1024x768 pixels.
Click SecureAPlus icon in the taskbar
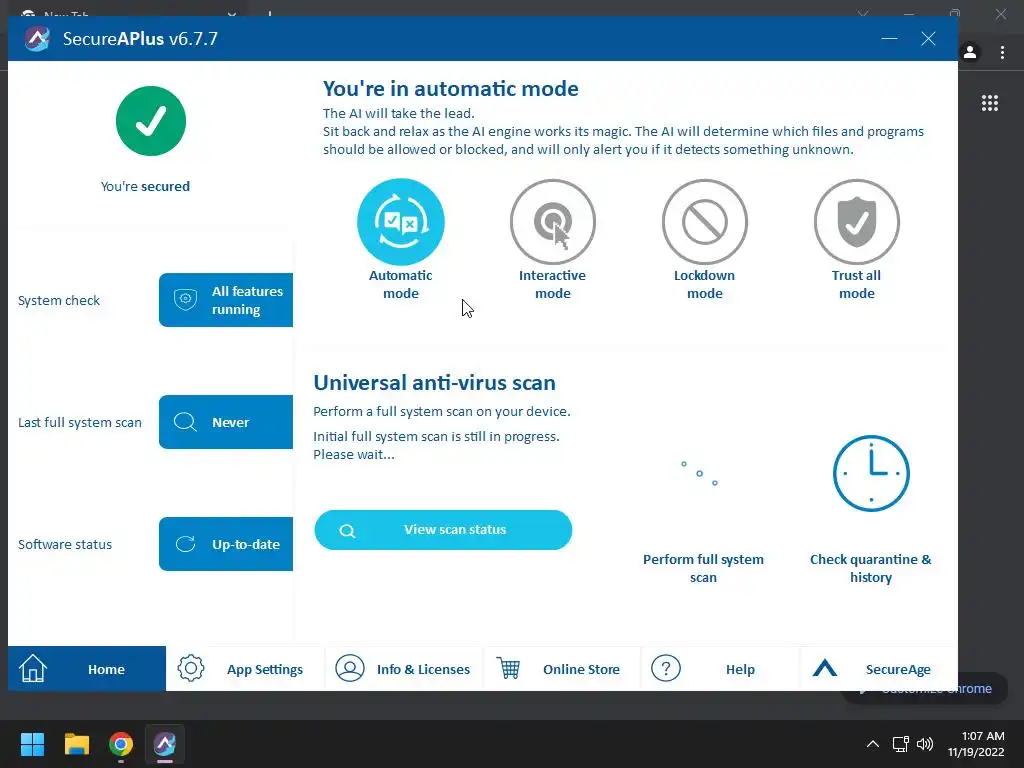coord(165,744)
